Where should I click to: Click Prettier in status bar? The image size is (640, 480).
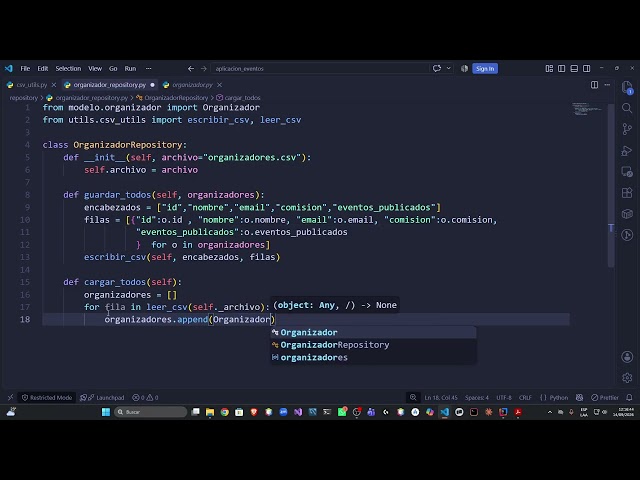pyautogui.click(x=605, y=398)
